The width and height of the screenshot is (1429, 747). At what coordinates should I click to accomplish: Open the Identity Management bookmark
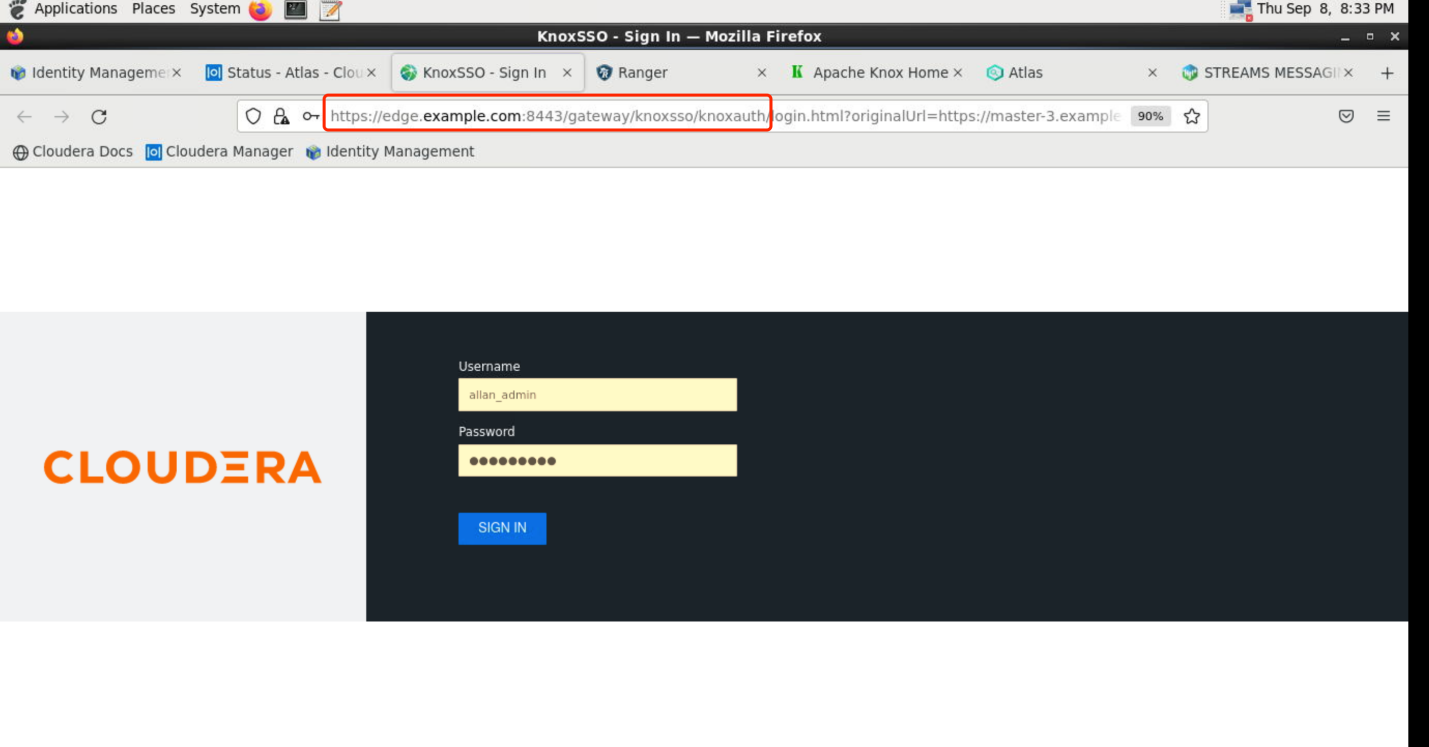coord(390,152)
